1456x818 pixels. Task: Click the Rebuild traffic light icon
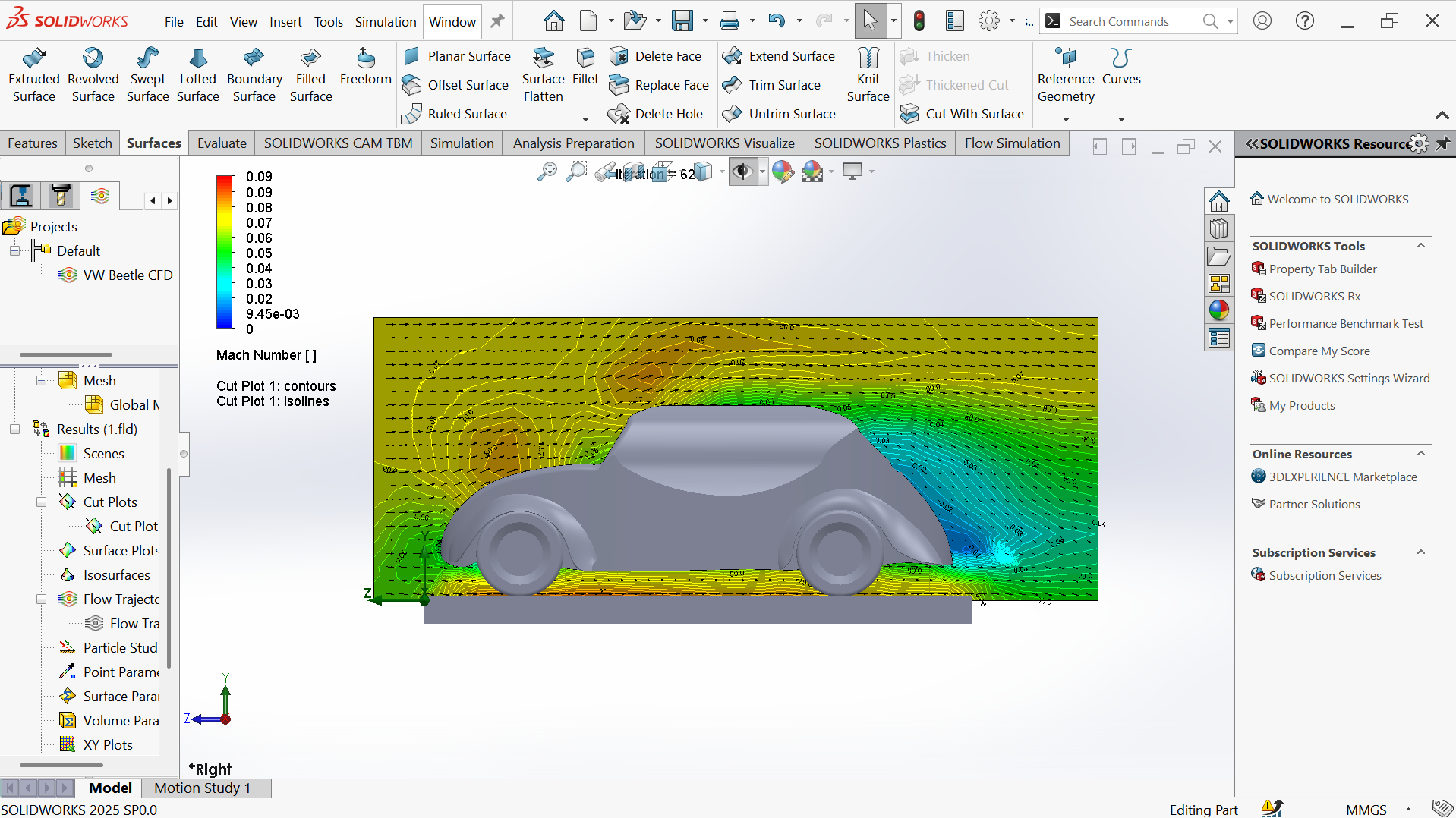919,21
